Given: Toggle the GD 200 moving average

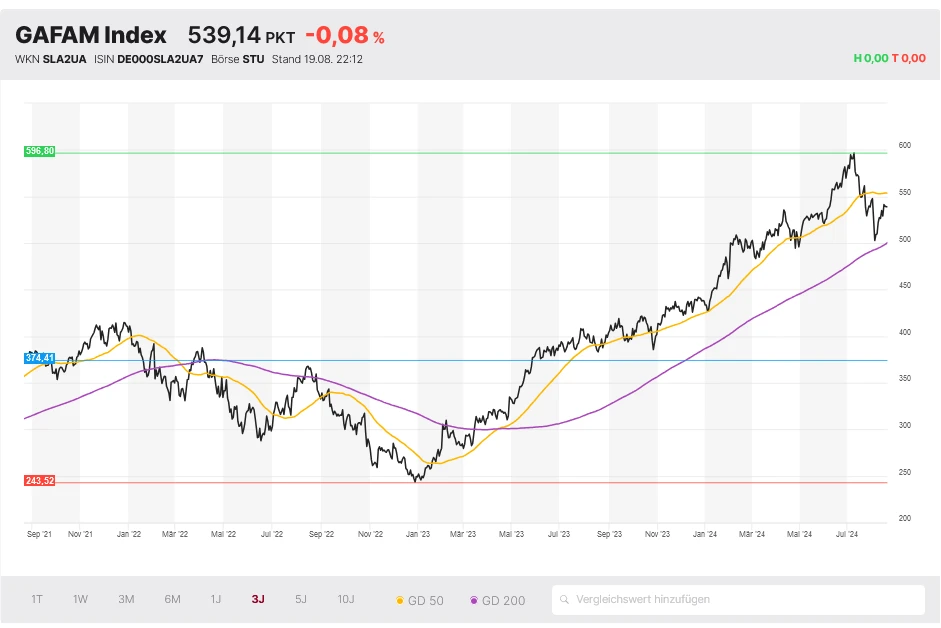Looking at the screenshot, I should pos(497,600).
